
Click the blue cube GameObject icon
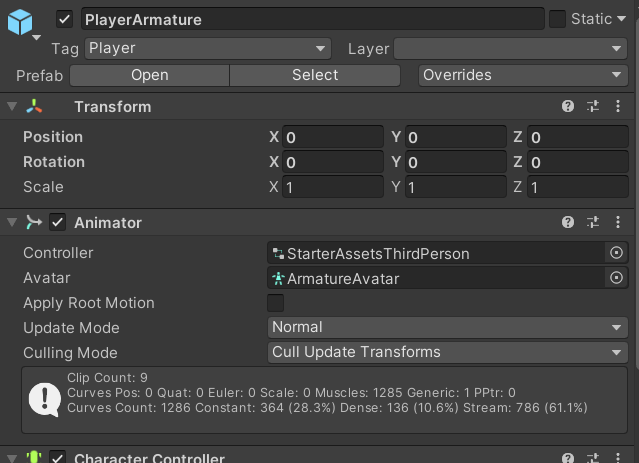20,22
